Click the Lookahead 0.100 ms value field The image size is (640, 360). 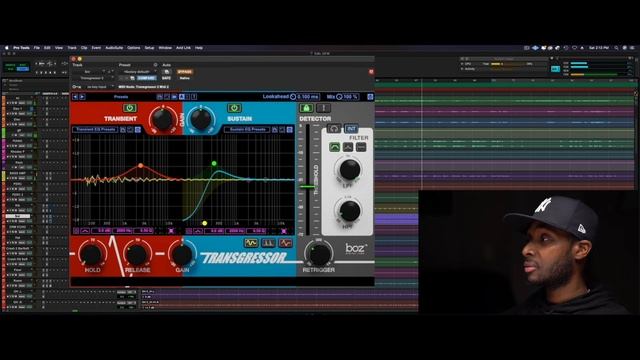[308, 97]
